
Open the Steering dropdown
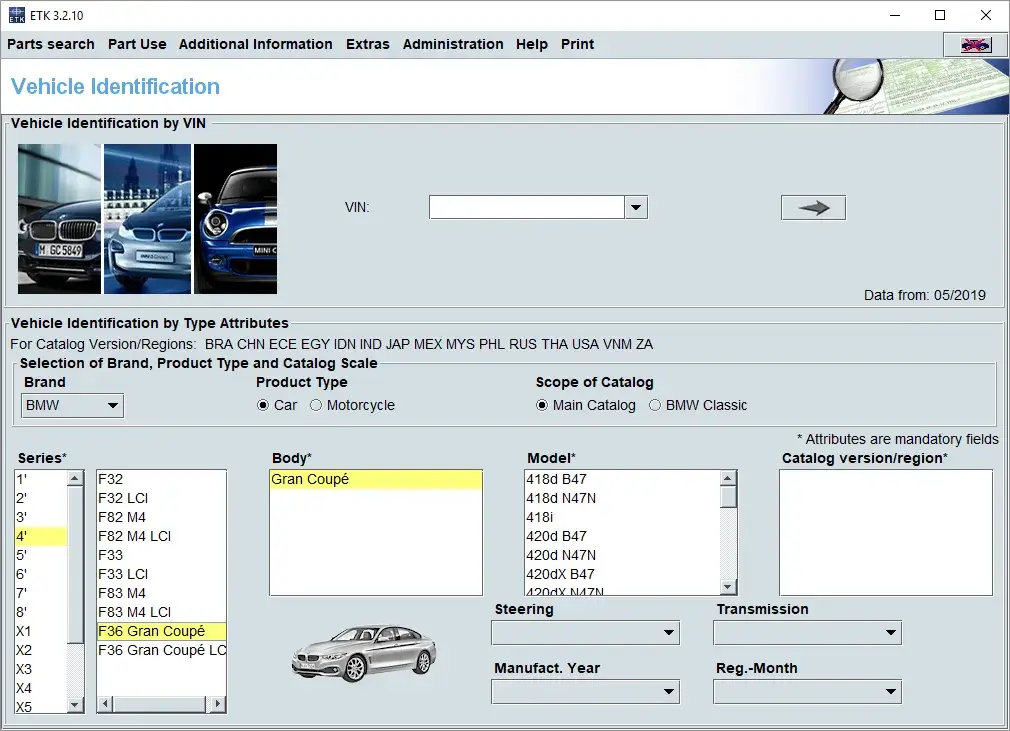coord(667,632)
